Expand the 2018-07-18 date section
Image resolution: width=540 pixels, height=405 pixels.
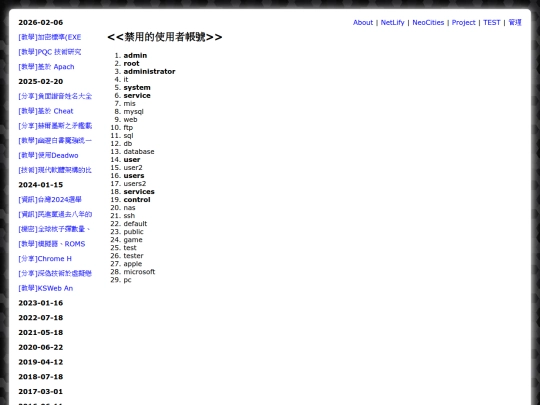41,377
